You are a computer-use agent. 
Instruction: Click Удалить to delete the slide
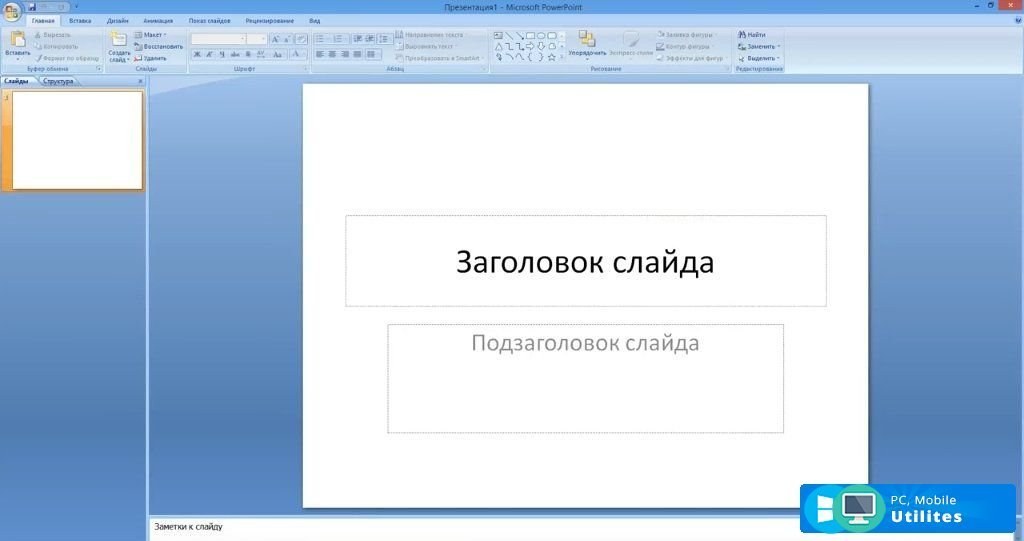coord(150,58)
